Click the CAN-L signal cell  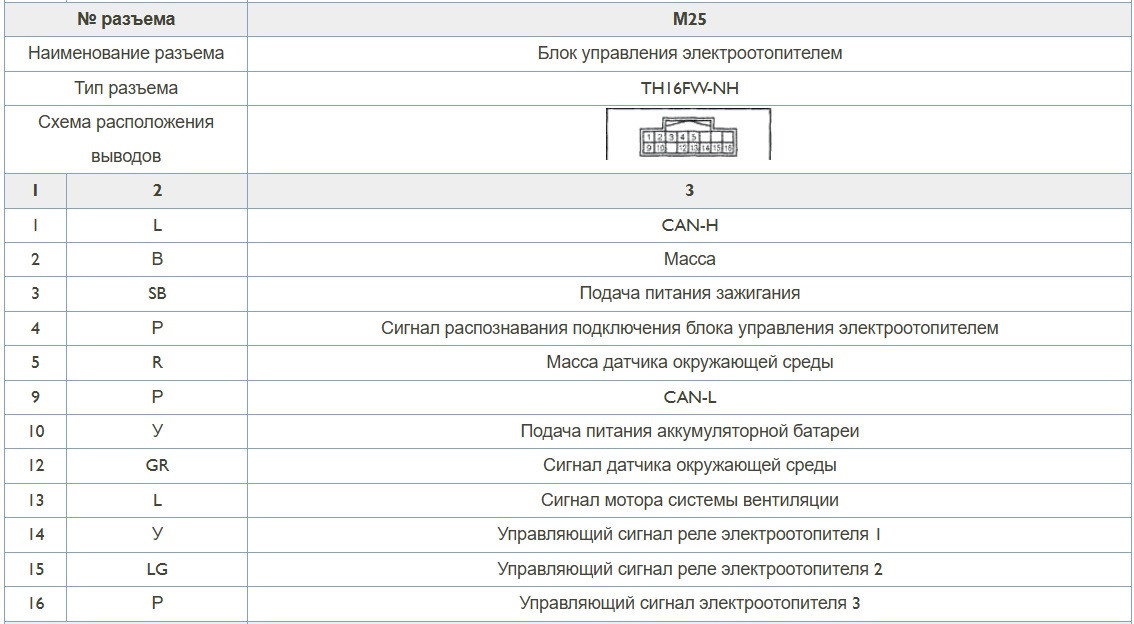[689, 397]
